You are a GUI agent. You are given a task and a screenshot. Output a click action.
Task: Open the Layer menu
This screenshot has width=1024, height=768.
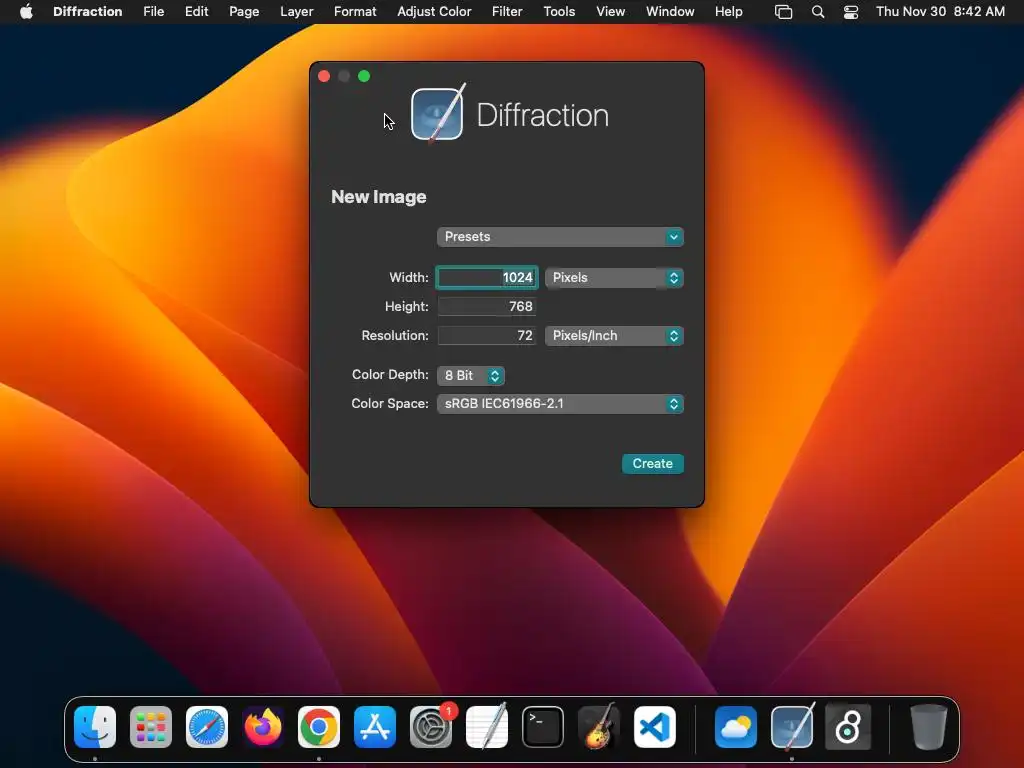coord(296,12)
